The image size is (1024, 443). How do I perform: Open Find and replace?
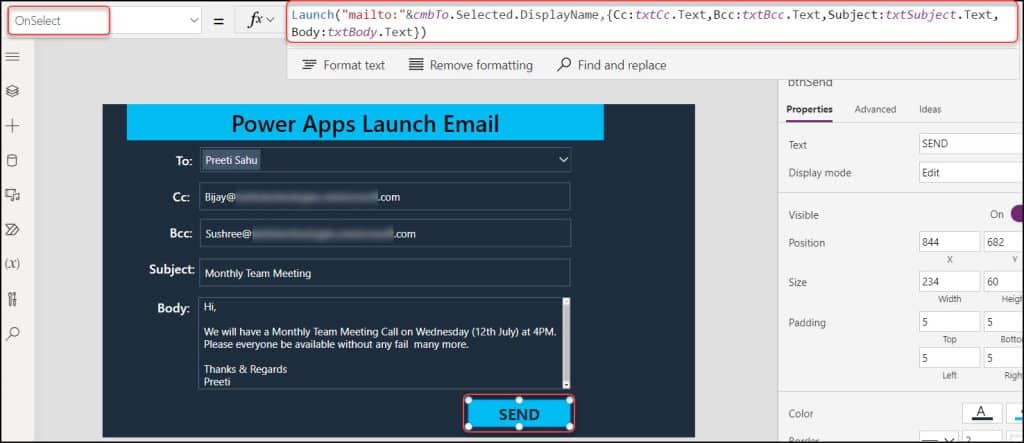tap(611, 65)
